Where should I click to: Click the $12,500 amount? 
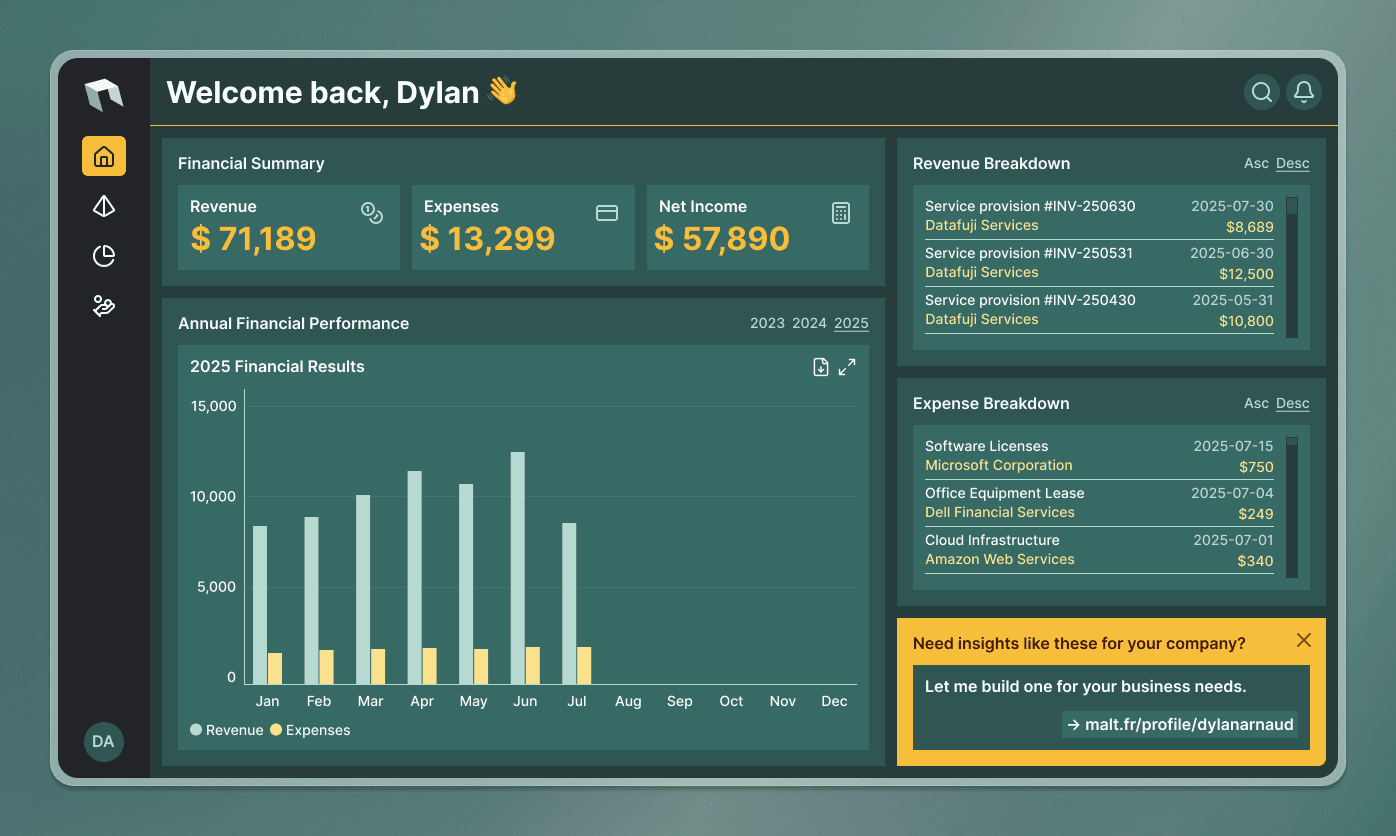pos(1246,274)
